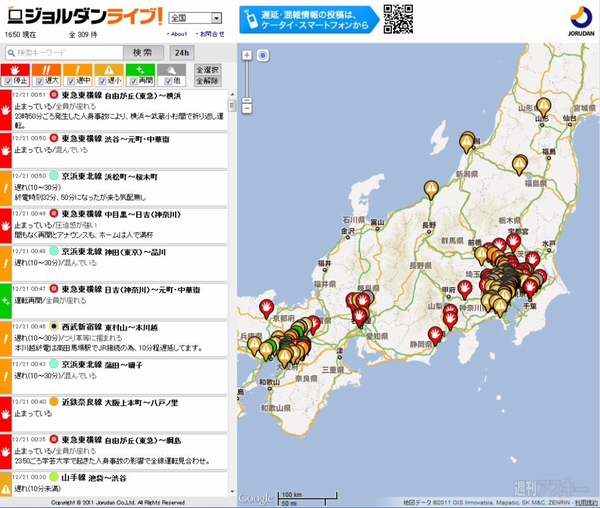The image size is (600, 508).
Task: Click the mobile posting info banner
Action: tap(308, 20)
